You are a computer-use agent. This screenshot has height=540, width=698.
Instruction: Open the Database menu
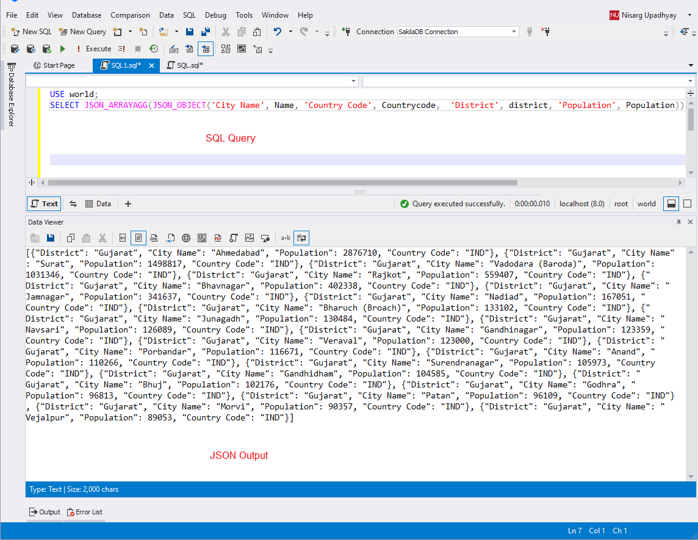pos(86,15)
